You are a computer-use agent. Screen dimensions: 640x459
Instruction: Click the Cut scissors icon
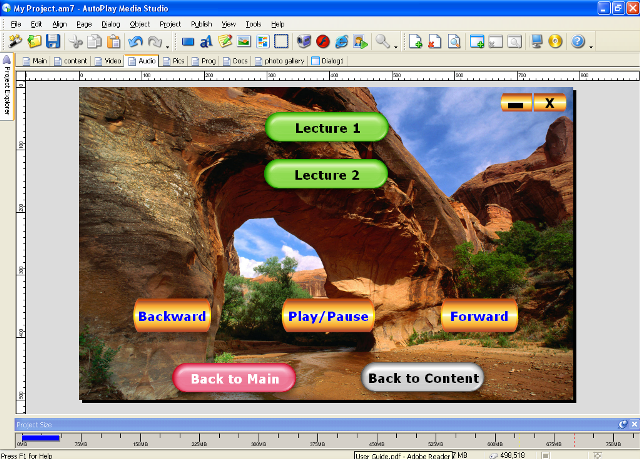pos(76,42)
